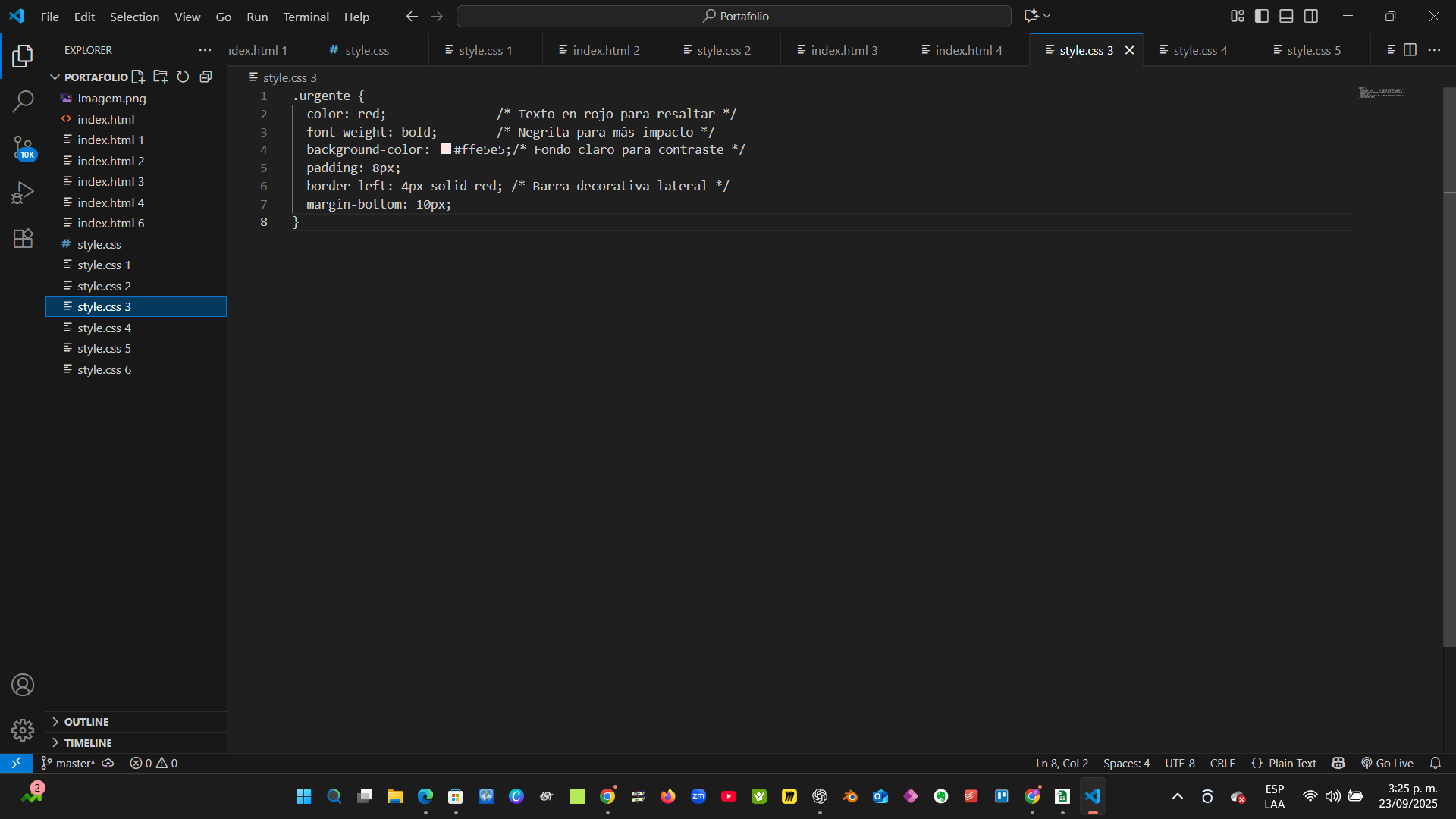Screen dimensions: 1456x819
Task: Open the Copilot dropdown arrow in title bar
Action: click(x=1047, y=16)
